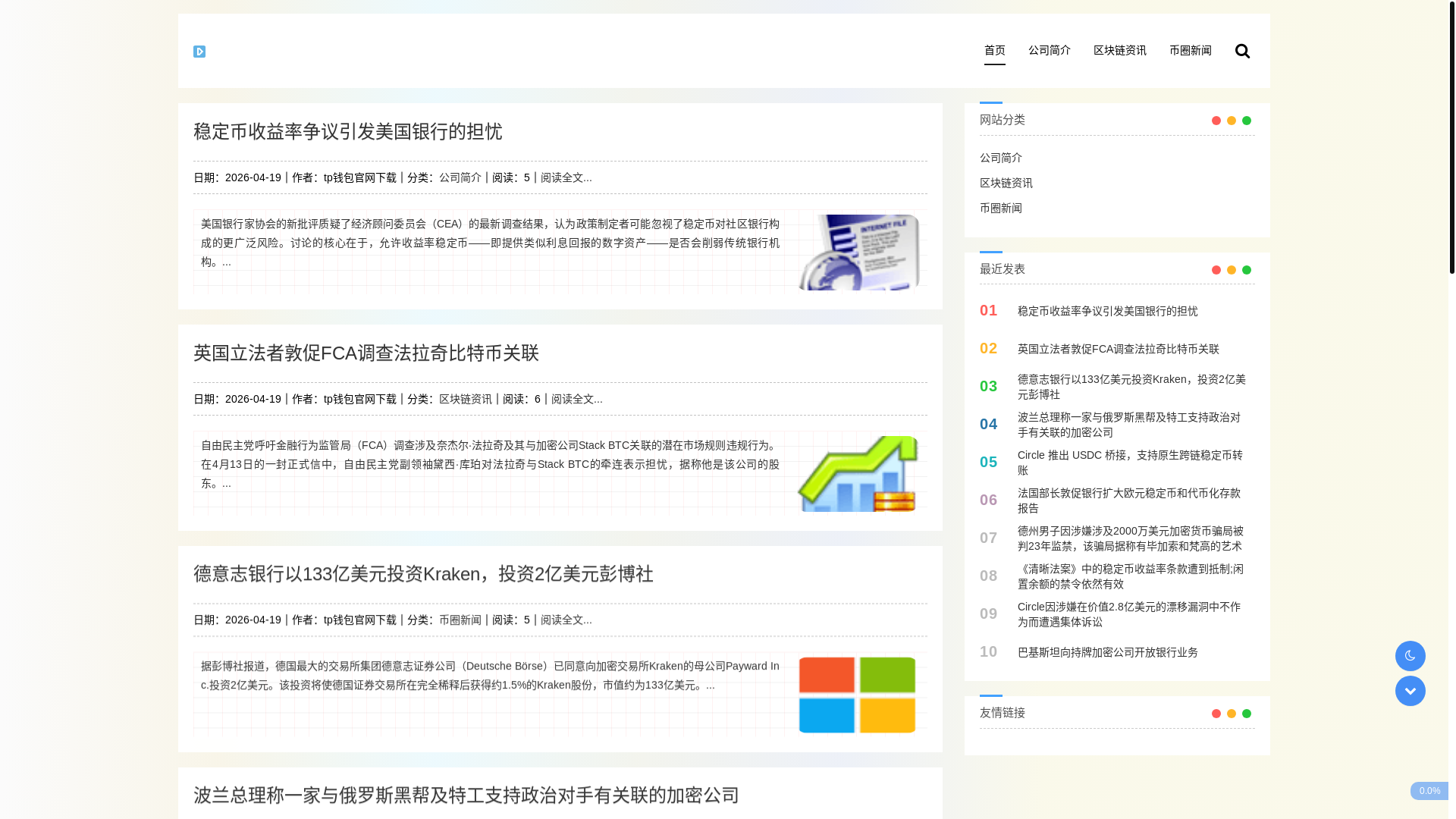Click the page vertical scrollbar thumb
This screenshot has width=1456, height=819.
tap(1452, 136)
